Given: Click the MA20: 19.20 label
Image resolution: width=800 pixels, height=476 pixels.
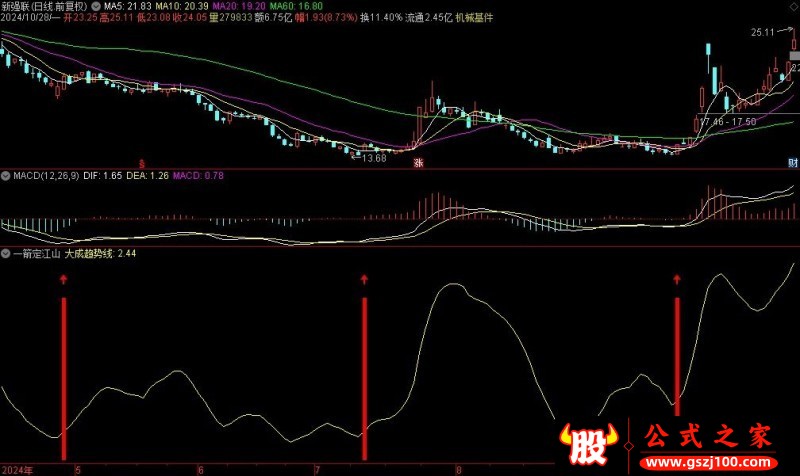Looking at the screenshot, I should pyautogui.click(x=239, y=7).
